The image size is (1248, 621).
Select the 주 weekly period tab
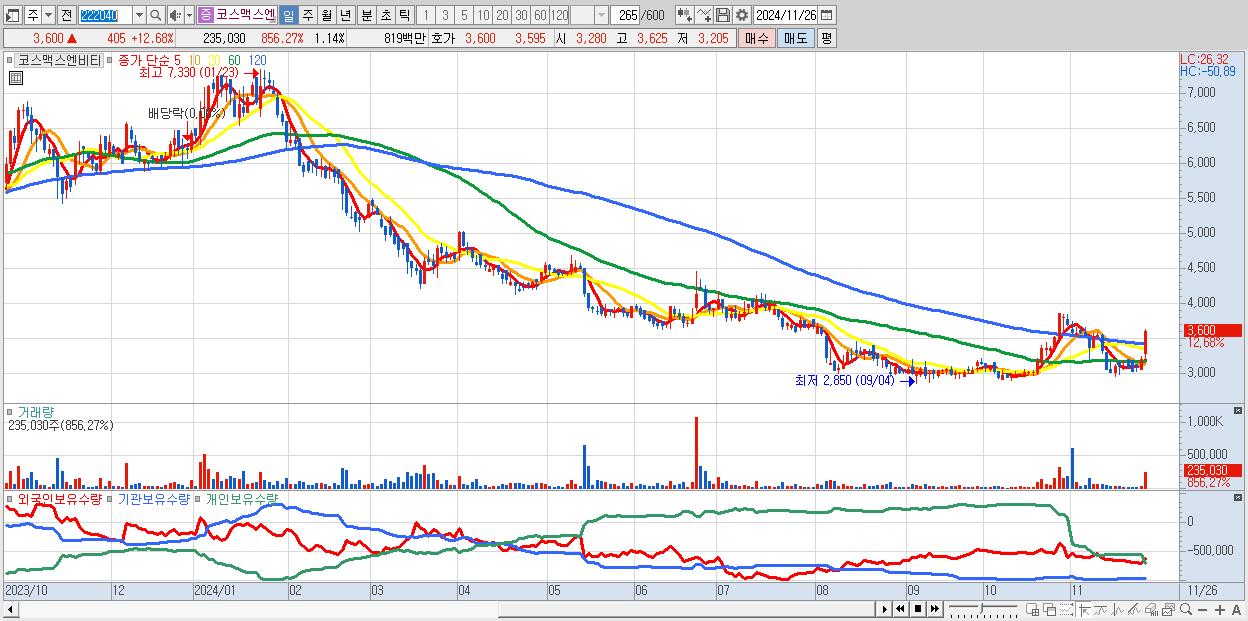click(x=307, y=15)
